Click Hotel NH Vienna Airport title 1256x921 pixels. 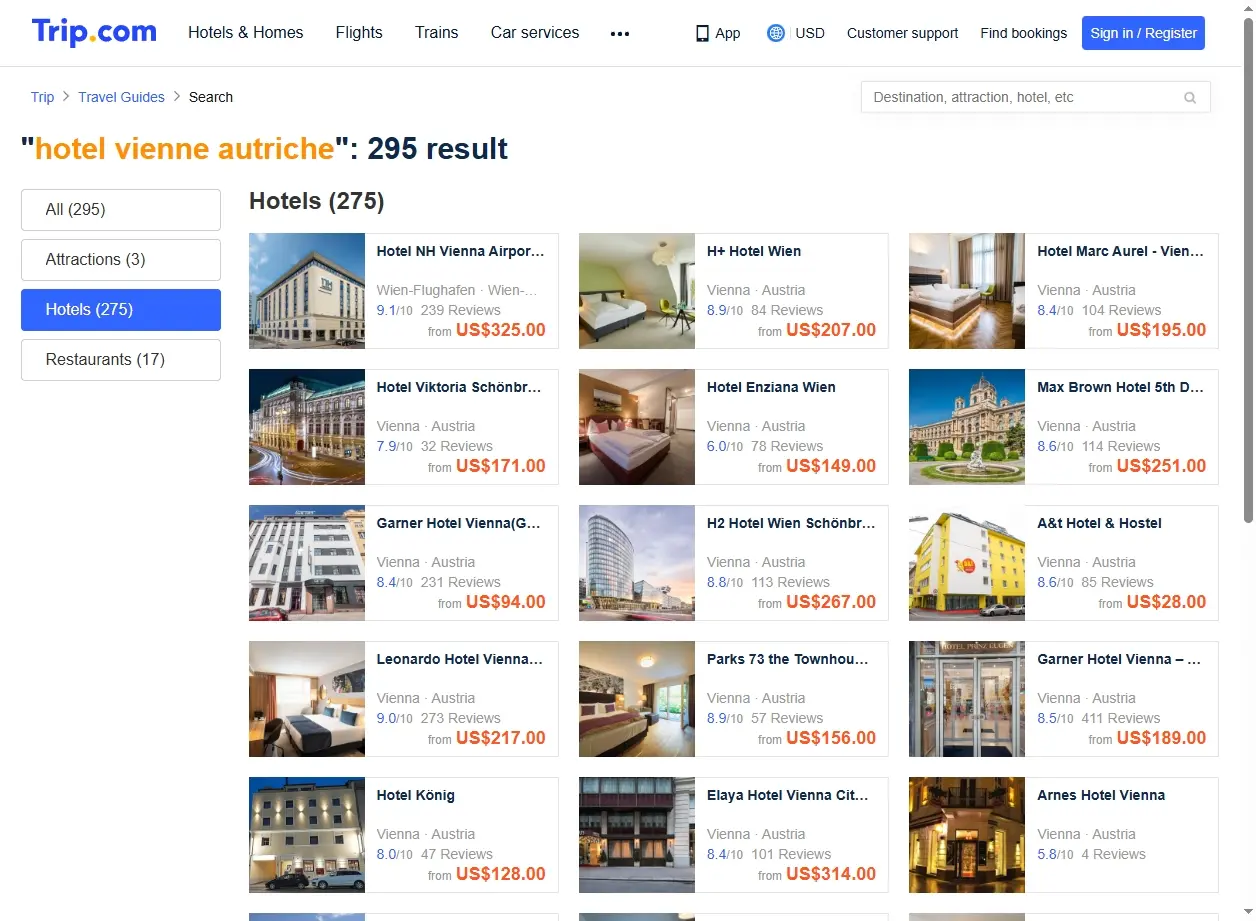point(461,252)
